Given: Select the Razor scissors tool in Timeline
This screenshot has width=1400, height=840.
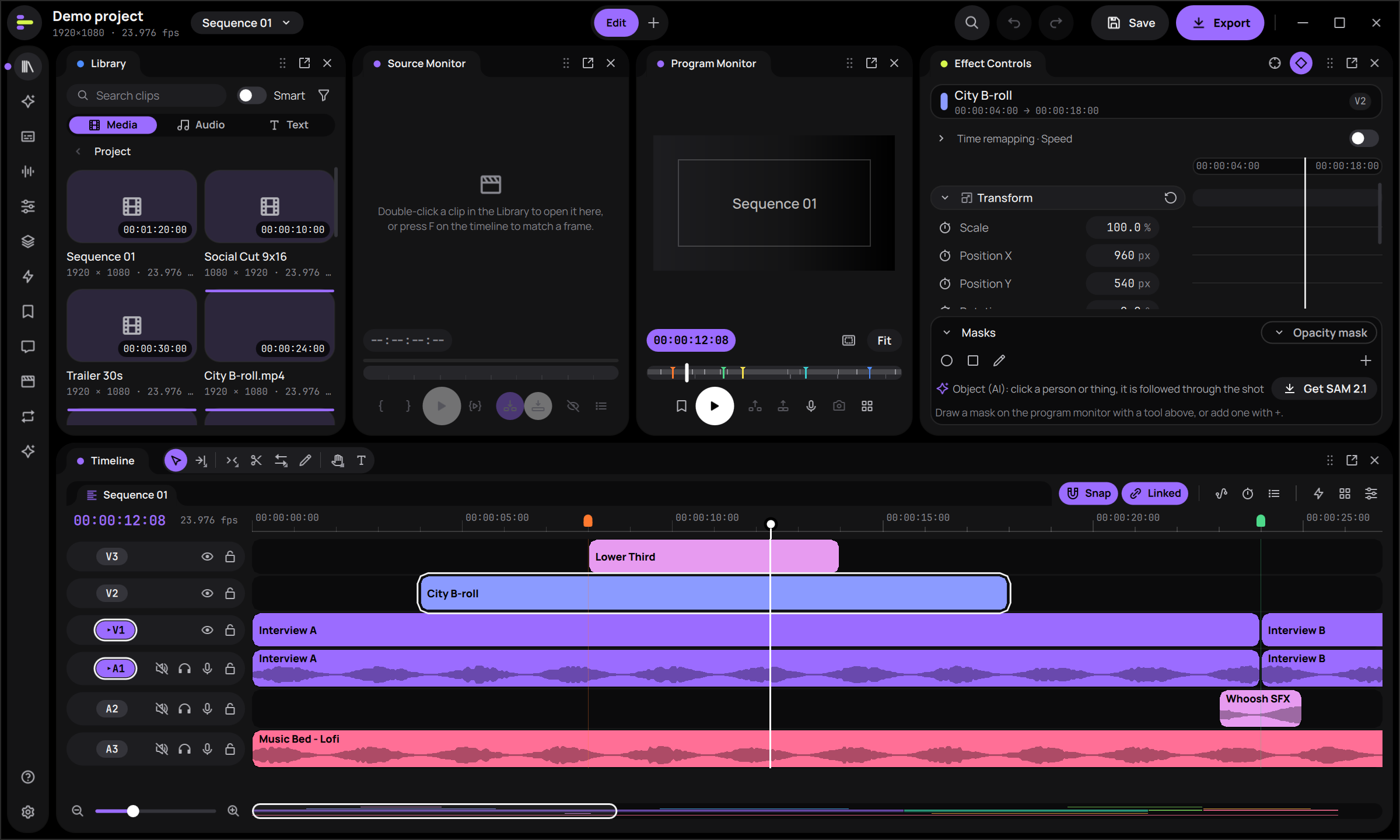Looking at the screenshot, I should point(256,460).
